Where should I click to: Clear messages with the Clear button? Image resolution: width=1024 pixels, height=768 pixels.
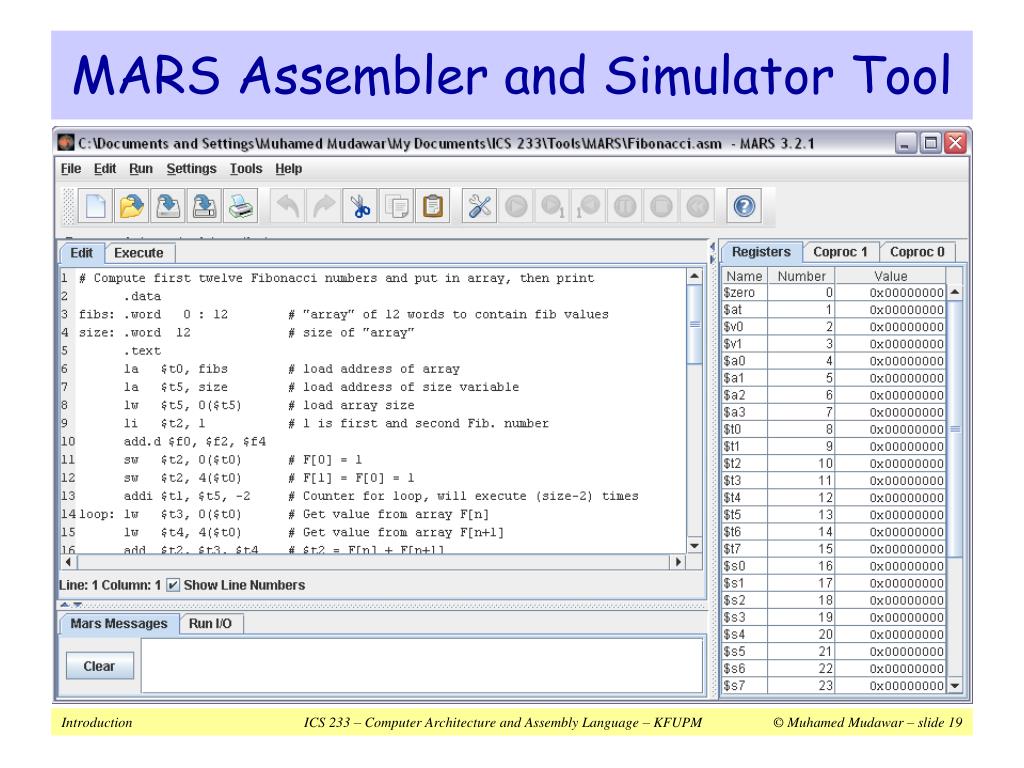coord(99,666)
